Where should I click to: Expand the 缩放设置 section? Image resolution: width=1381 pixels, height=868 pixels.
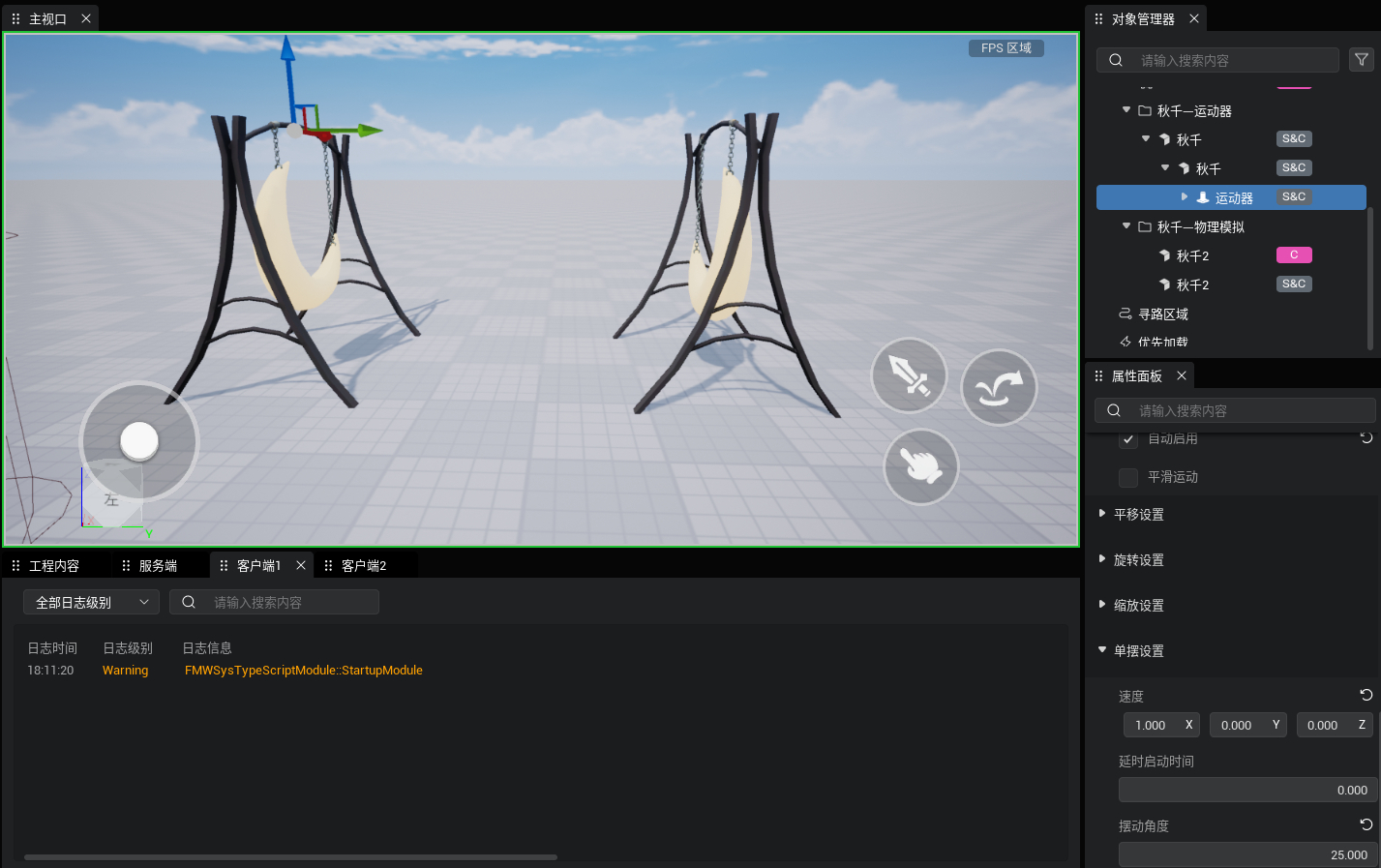pos(1102,605)
